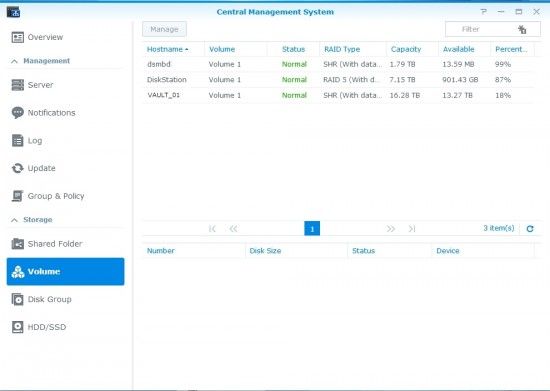Collapse the Storage section
The image size is (550, 391).
[x=14, y=220]
